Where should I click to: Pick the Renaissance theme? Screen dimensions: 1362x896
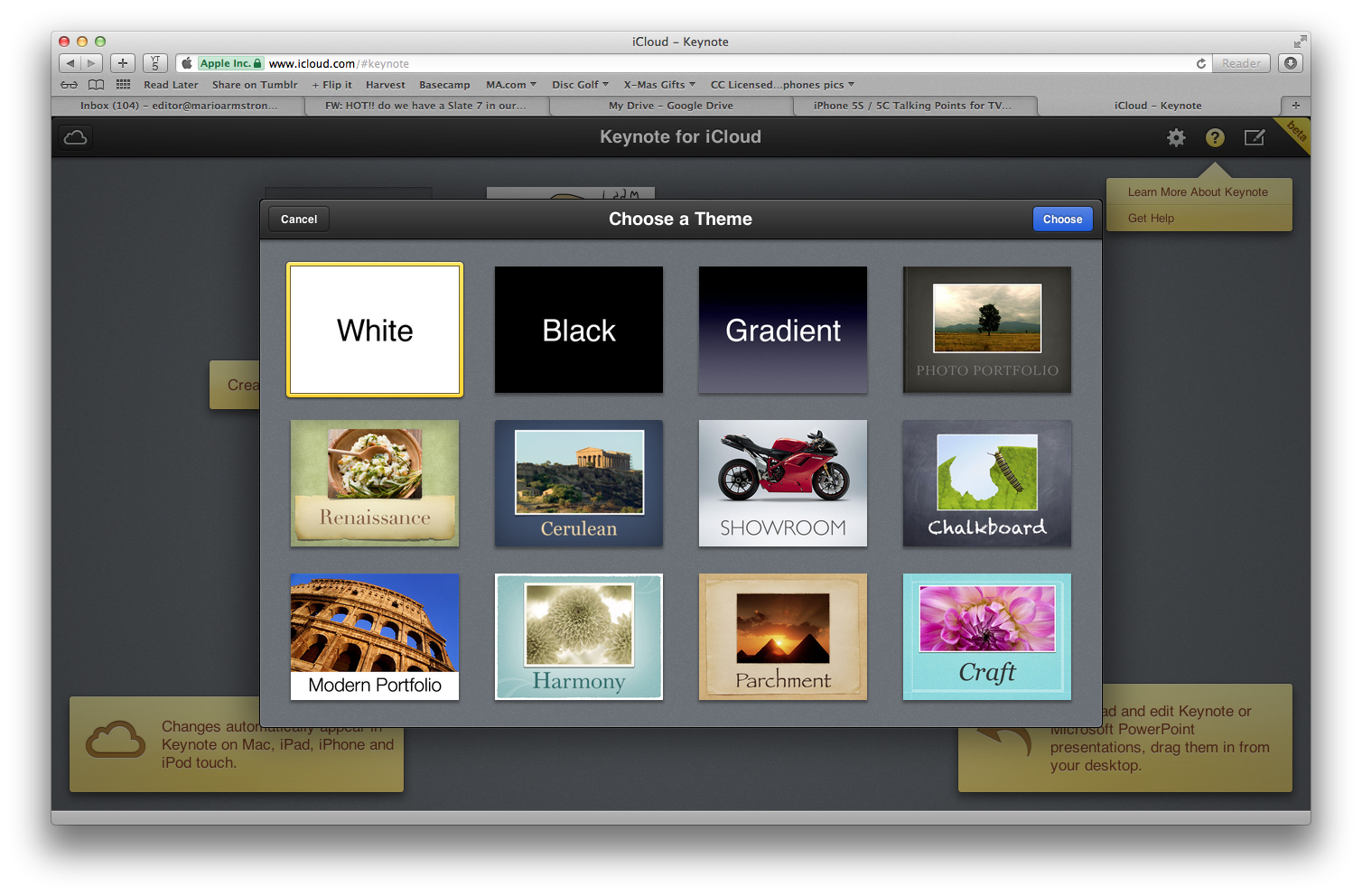coord(375,483)
